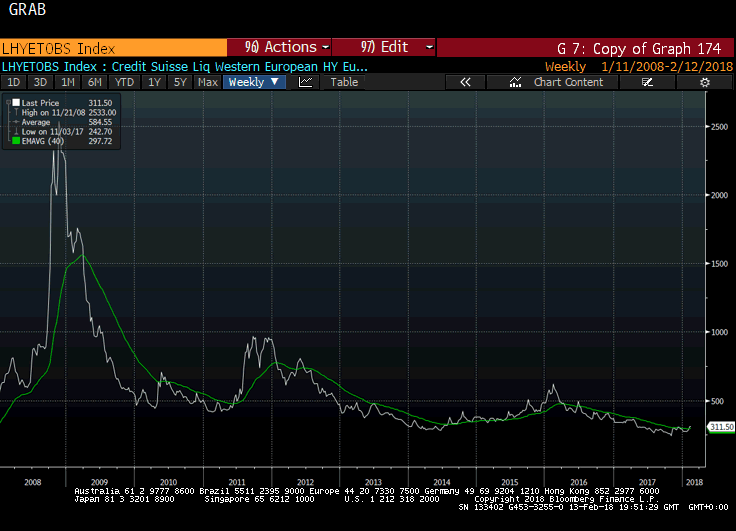Click the collapse toolbar double-chevron icon
The image size is (736, 531).
pyautogui.click(x=465, y=82)
